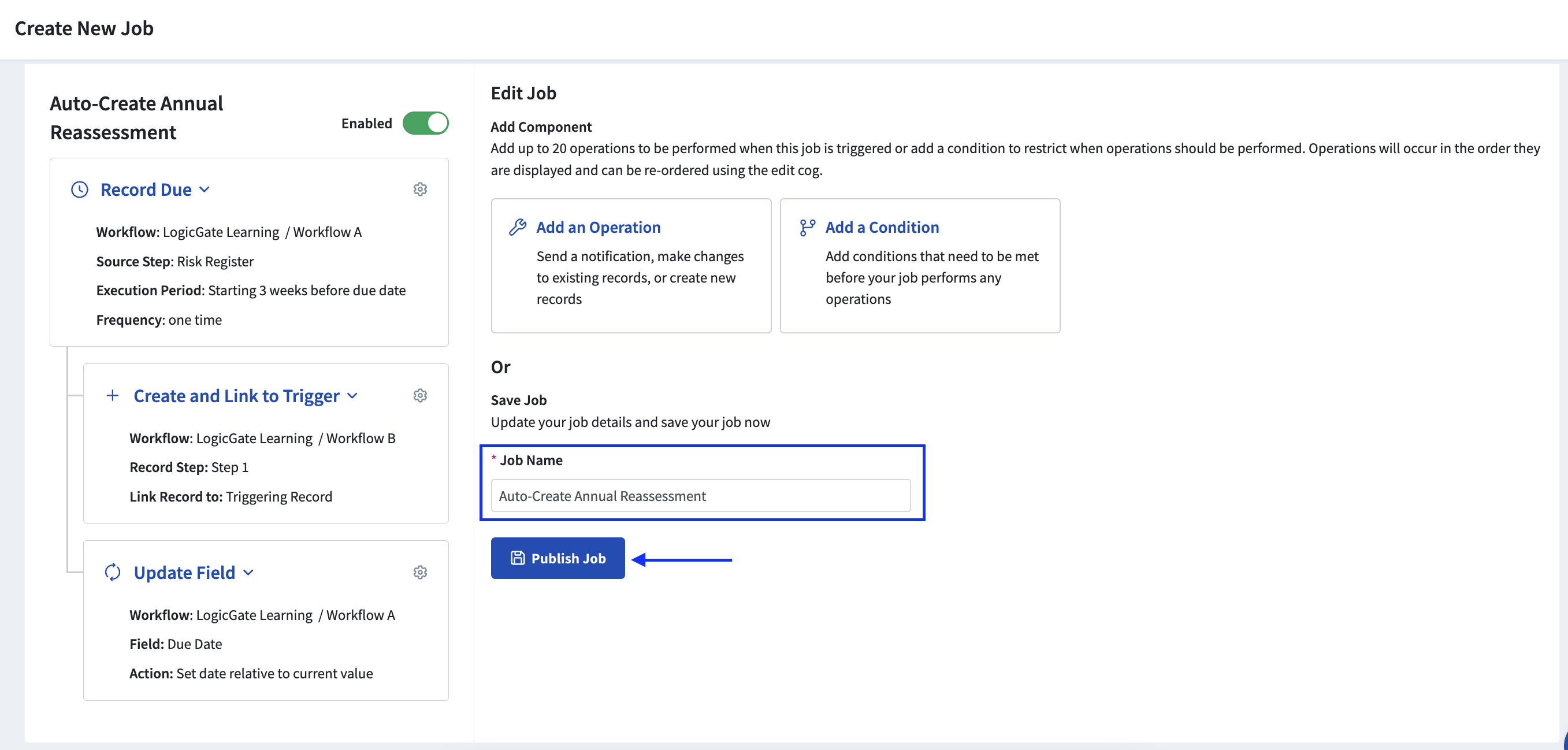Viewport: 1568px width, 750px height.
Task: Select the Record Due heading
Action: (x=146, y=190)
